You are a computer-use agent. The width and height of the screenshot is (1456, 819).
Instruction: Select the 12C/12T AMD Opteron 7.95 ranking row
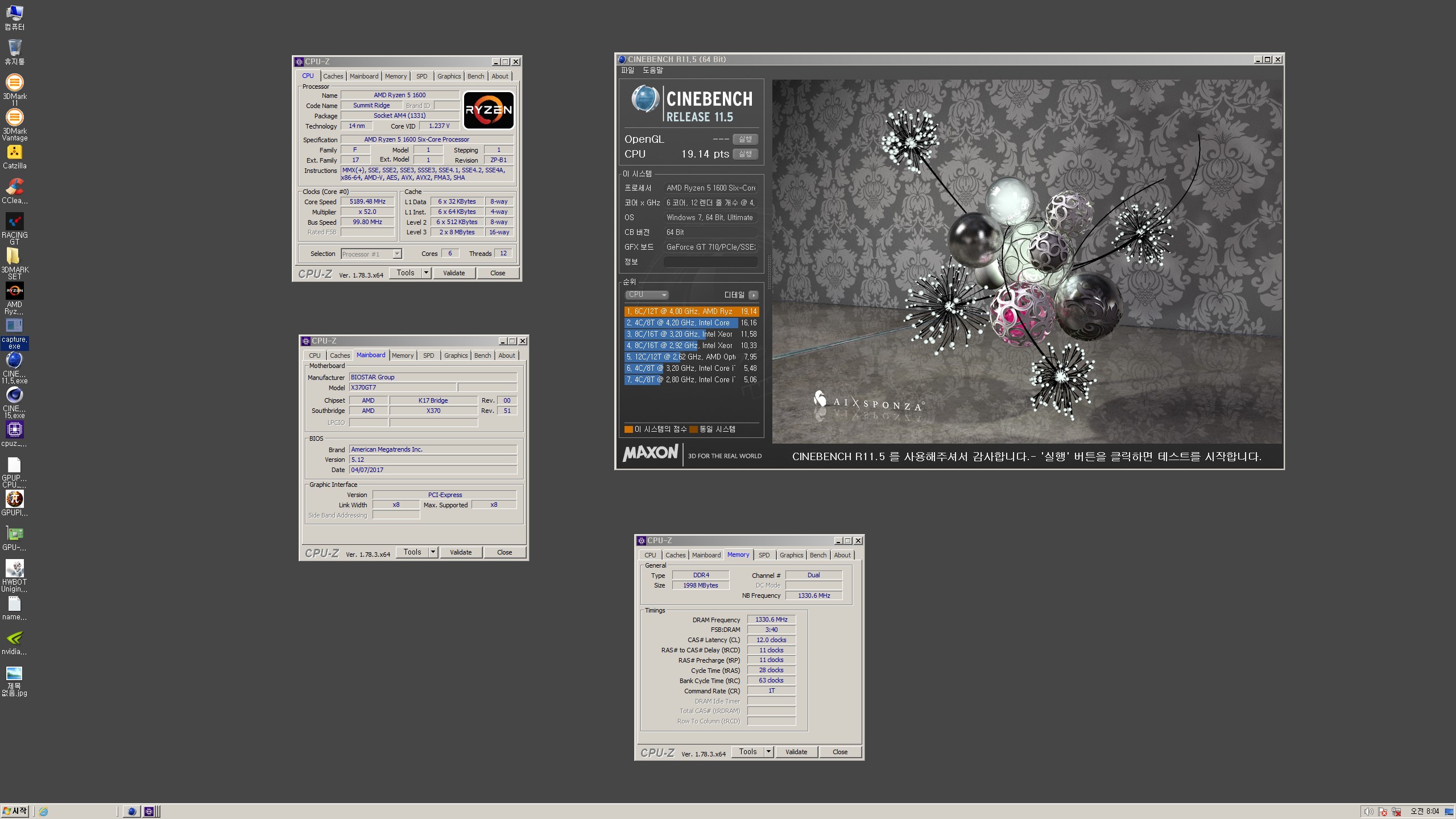692,357
